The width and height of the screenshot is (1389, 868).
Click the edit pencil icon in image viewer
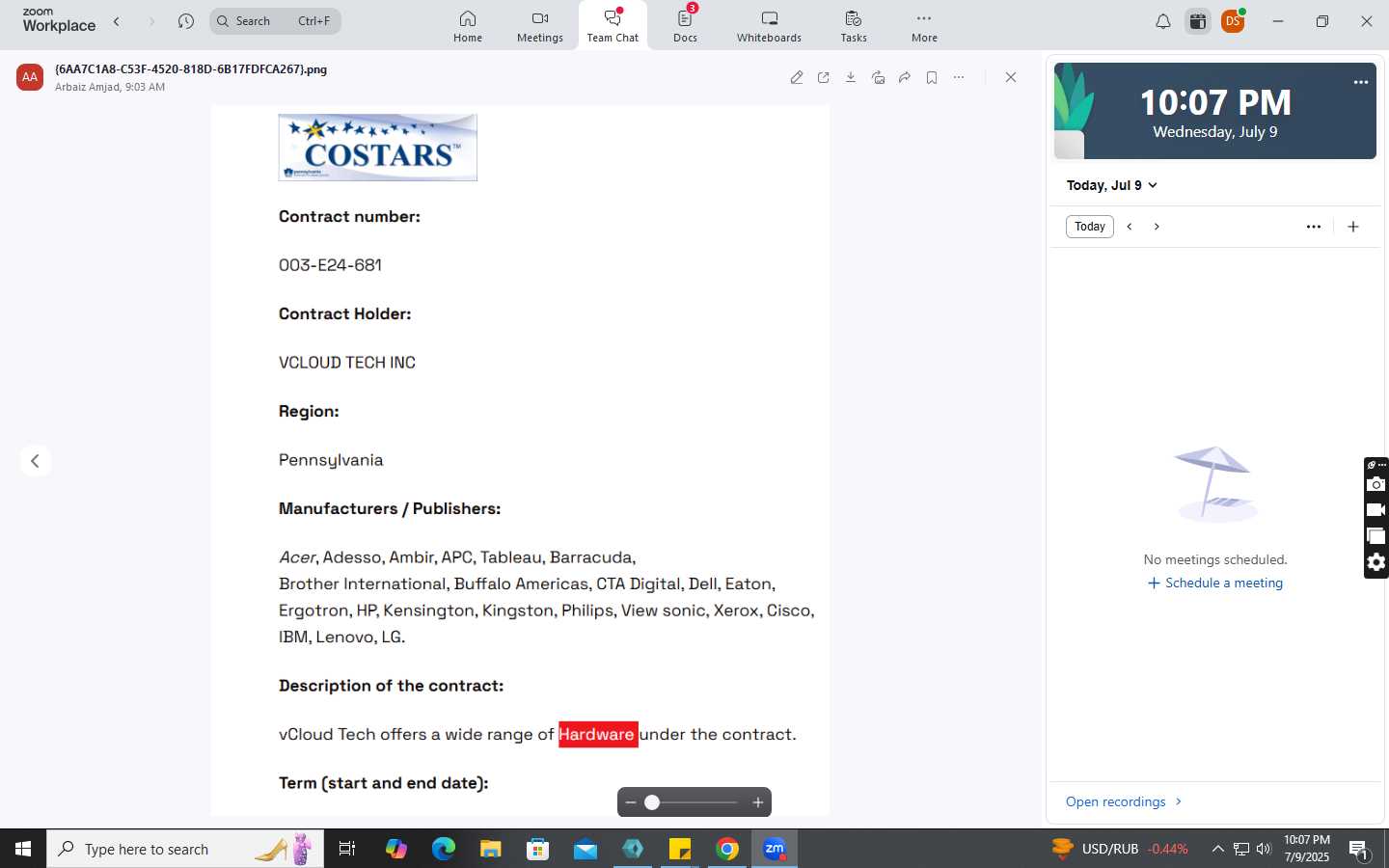pyautogui.click(x=797, y=77)
